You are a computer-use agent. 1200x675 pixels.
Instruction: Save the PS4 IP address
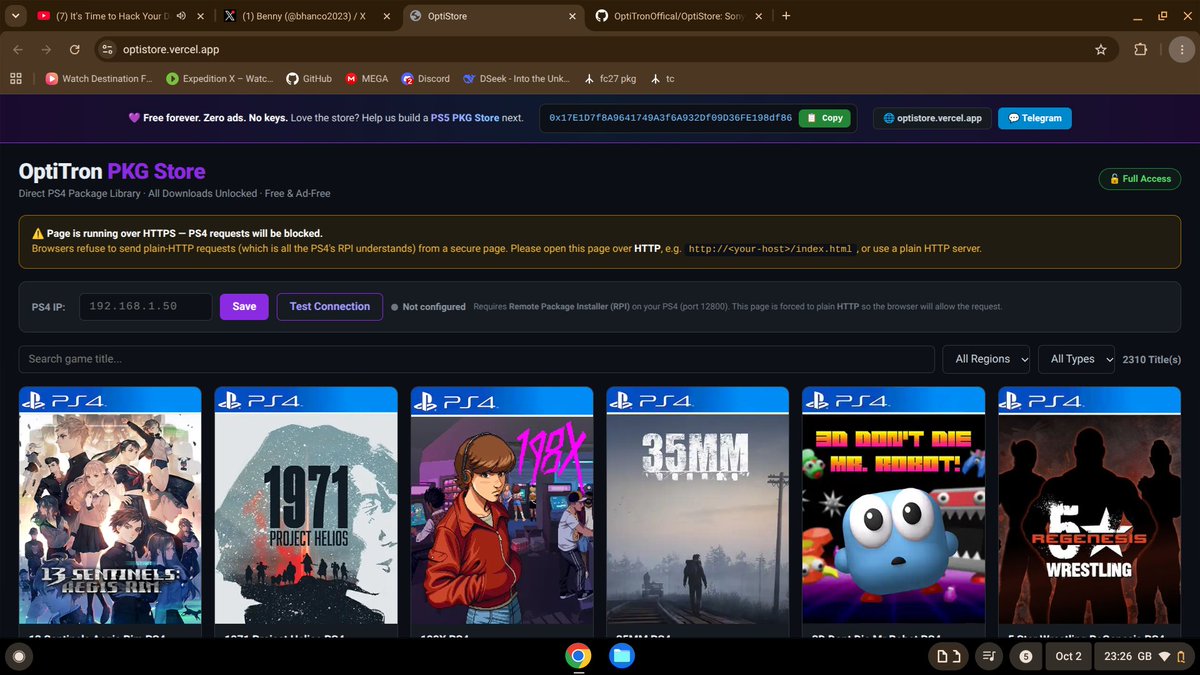pos(244,306)
